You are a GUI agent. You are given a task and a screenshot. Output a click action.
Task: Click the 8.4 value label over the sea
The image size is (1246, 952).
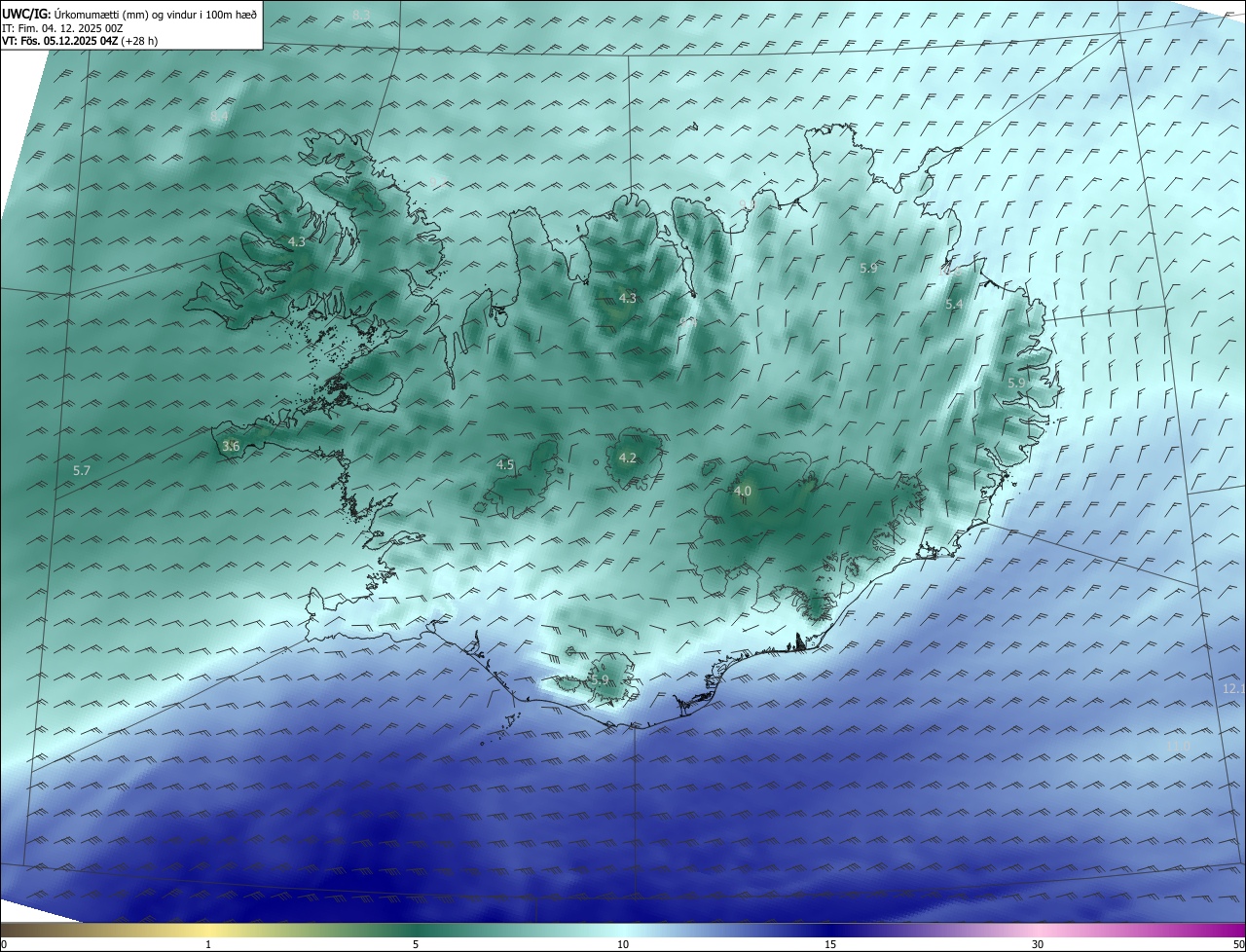[x=219, y=116]
